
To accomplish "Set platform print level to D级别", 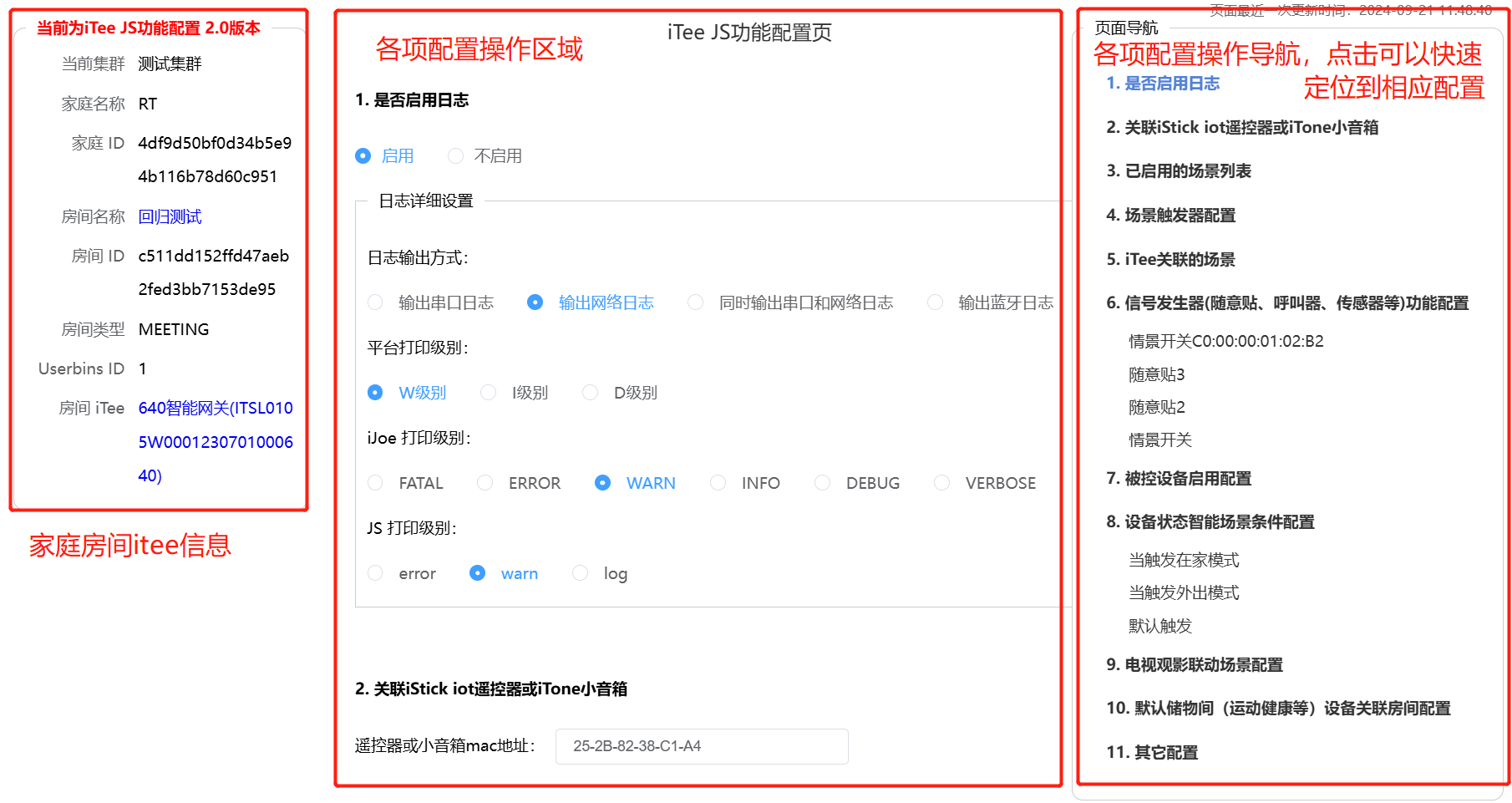I will 591,393.
